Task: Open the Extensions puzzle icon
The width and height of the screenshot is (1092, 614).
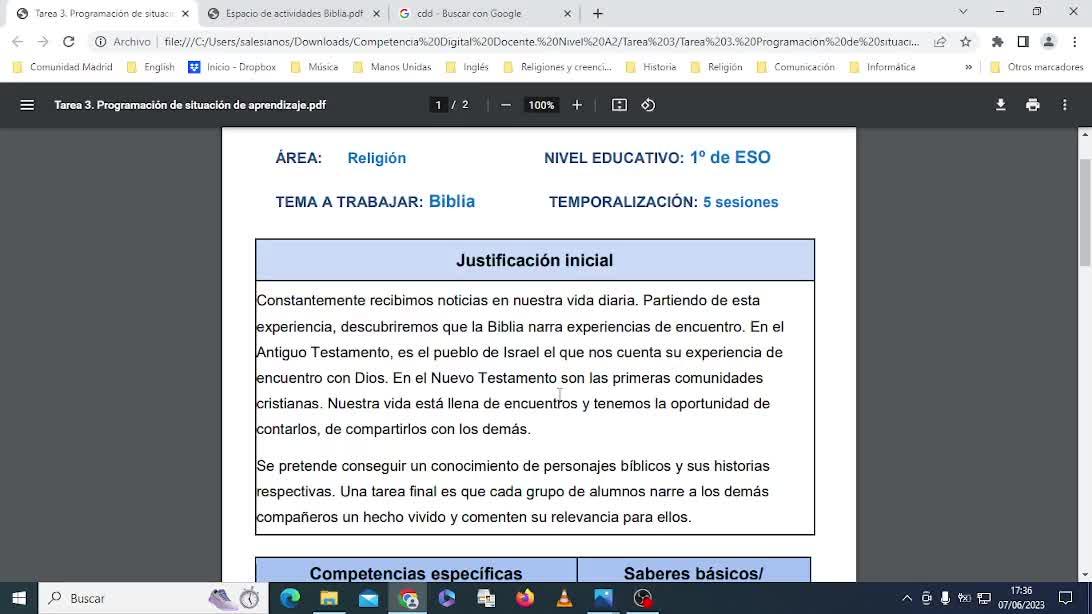Action: click(x=997, y=42)
